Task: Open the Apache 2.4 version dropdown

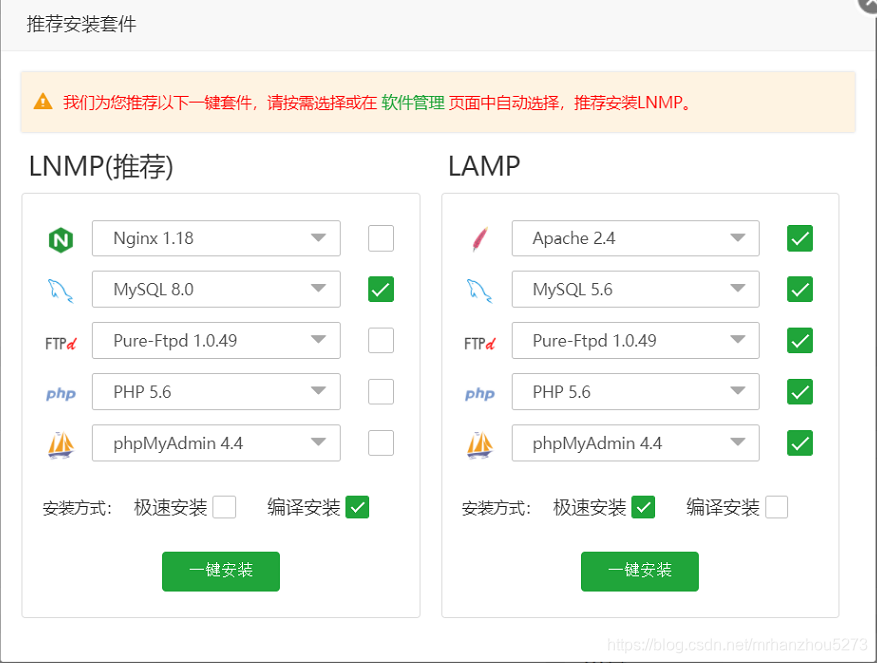Action: (x=635, y=238)
